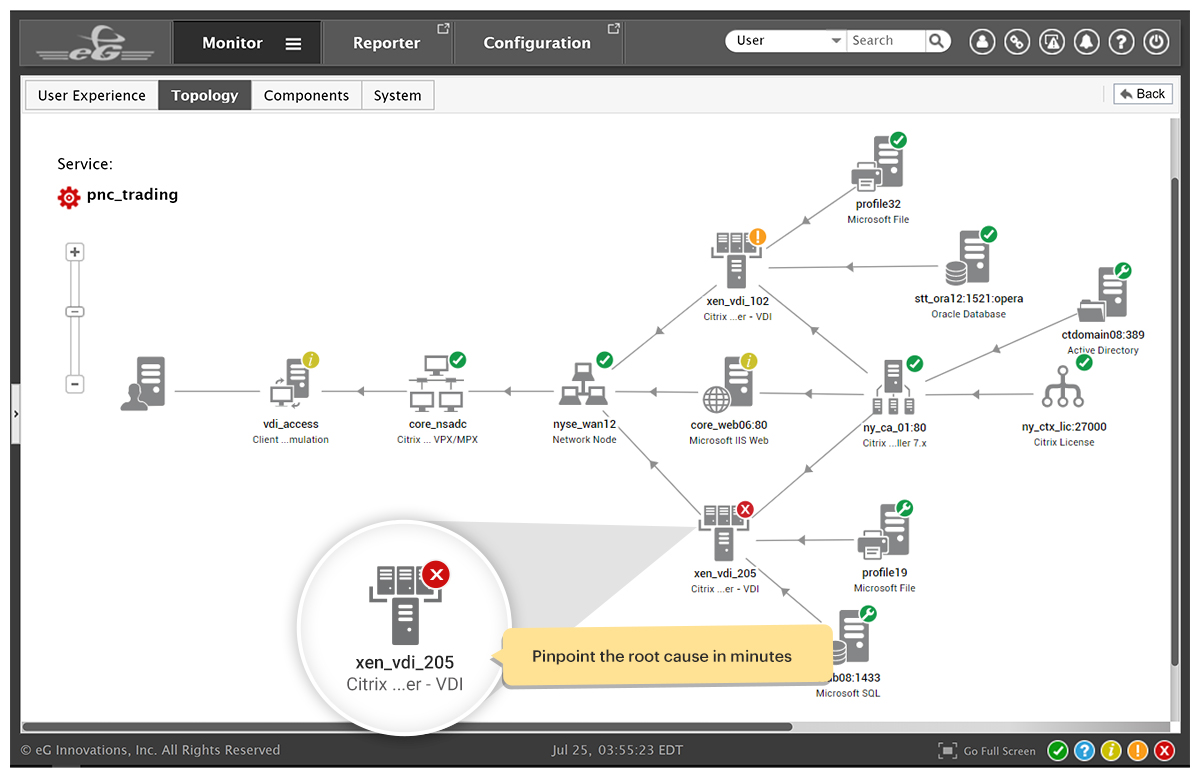Click Go Full Screen

click(996, 750)
